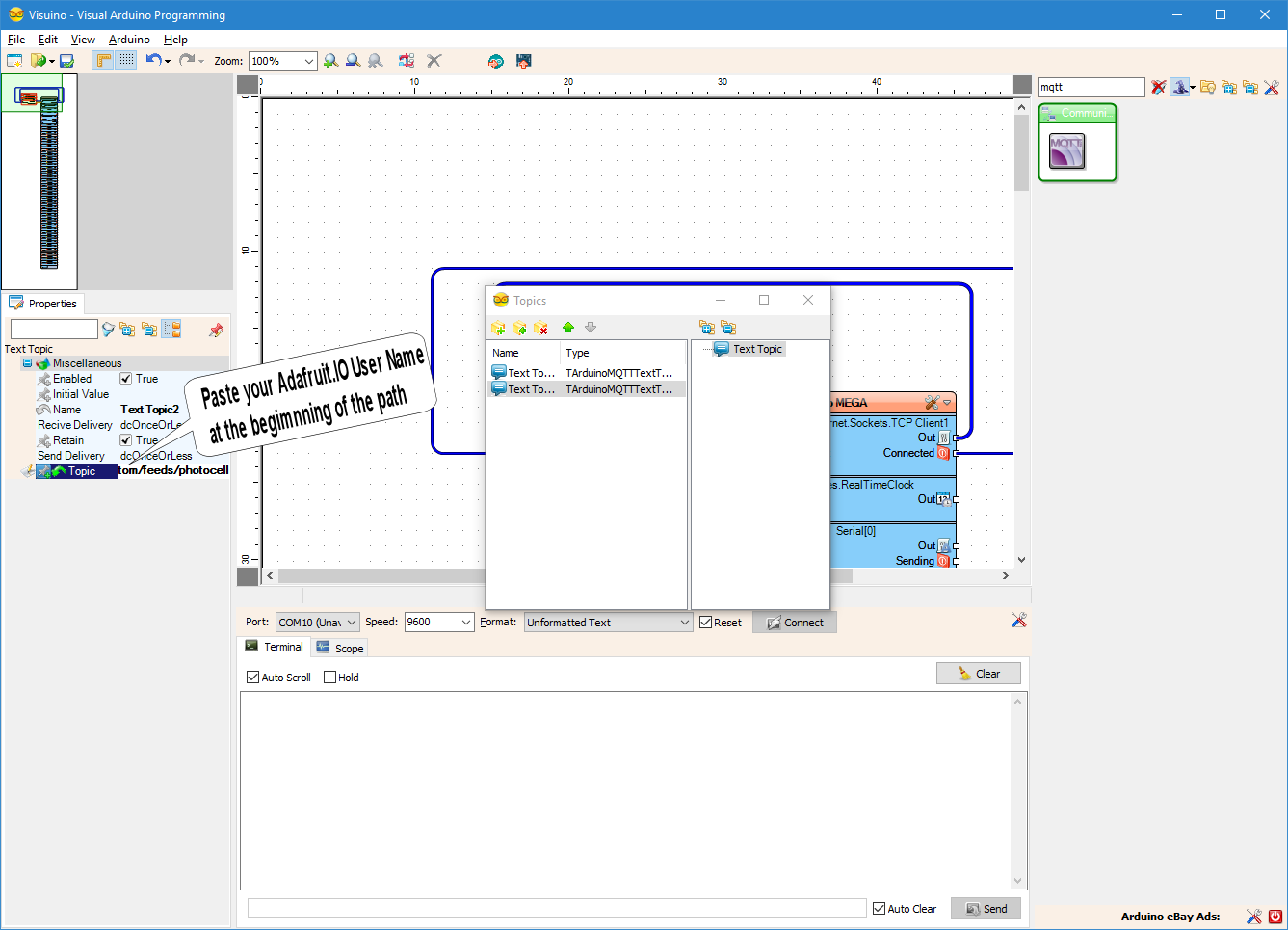This screenshot has width=1288, height=930.
Task: Select the Name property row
Action: coord(116,410)
